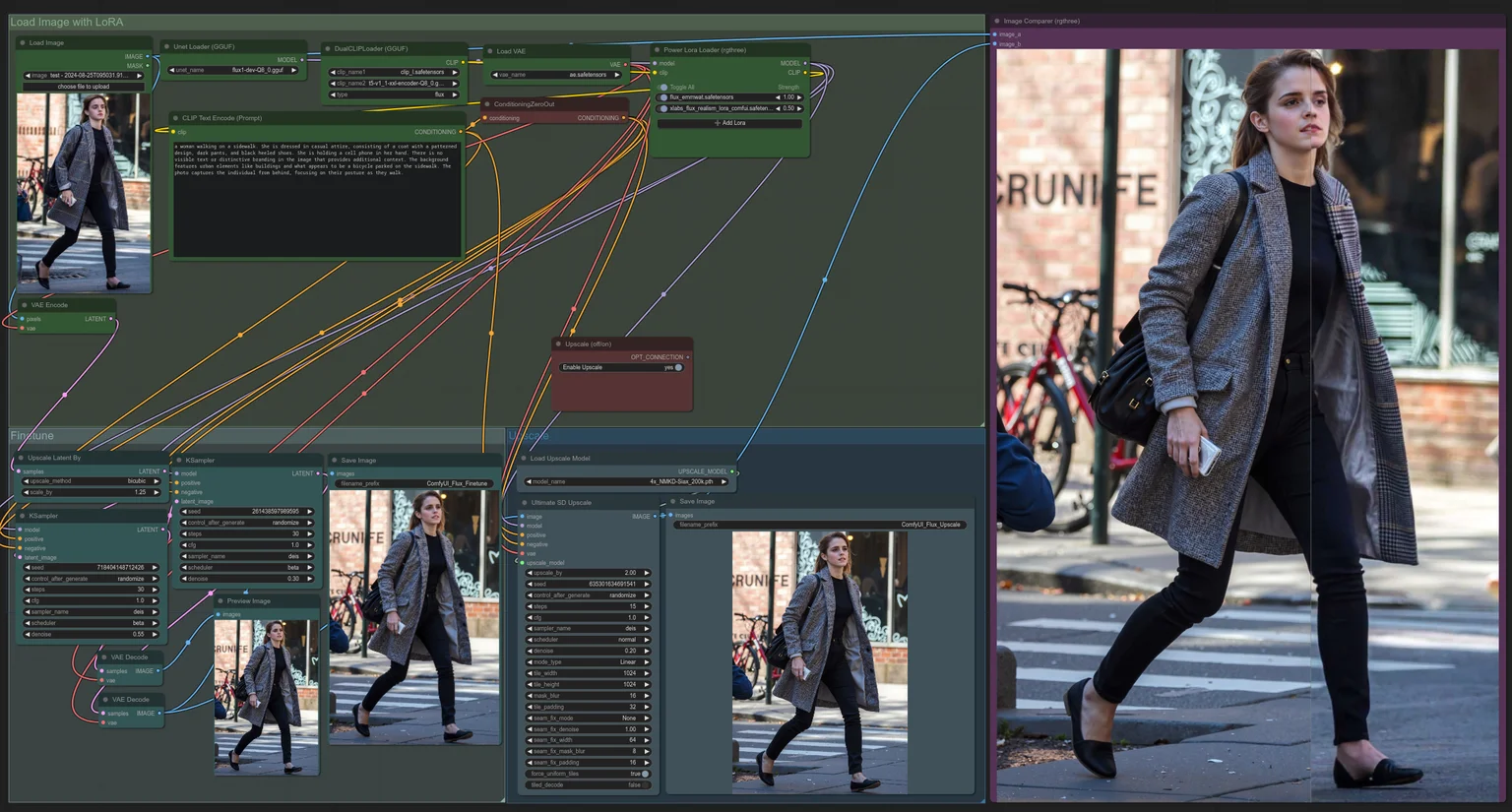Screen dimensions: 1512x812
Task: Collapse the Load Upscale Model node dot
Action: click(x=524, y=459)
